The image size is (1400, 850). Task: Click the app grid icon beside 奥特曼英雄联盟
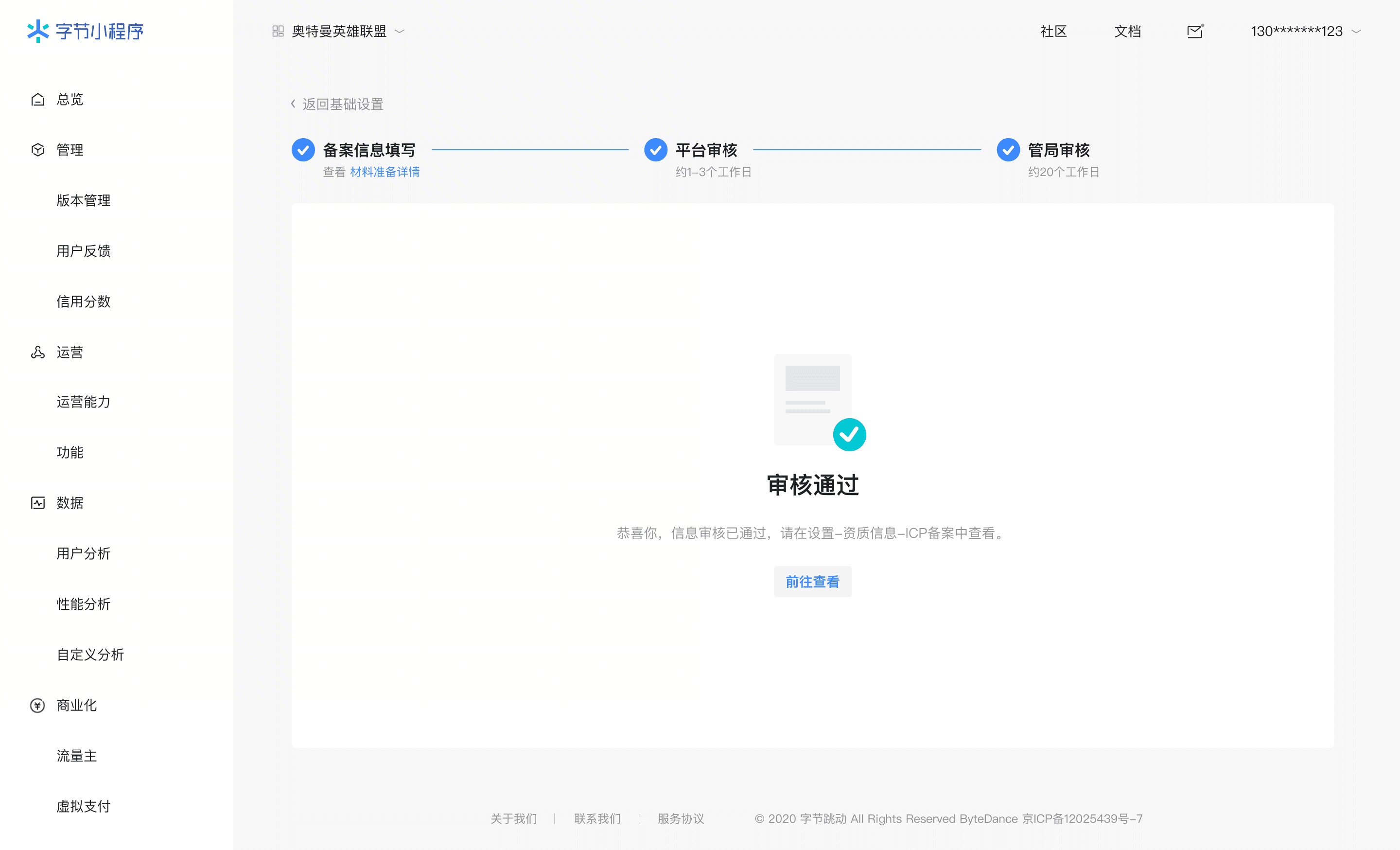point(278,31)
